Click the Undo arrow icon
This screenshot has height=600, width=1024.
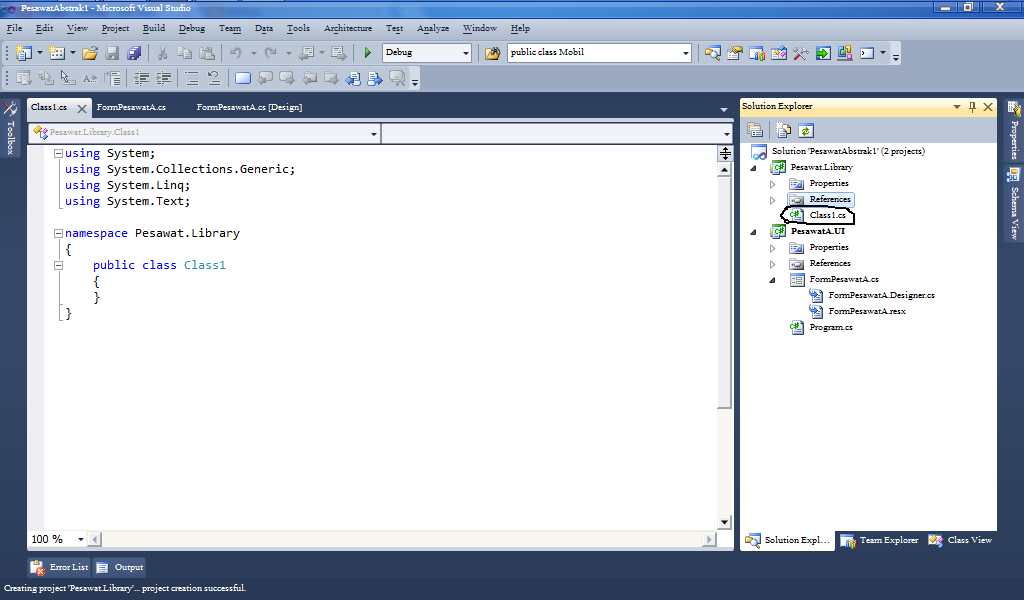tap(236, 53)
